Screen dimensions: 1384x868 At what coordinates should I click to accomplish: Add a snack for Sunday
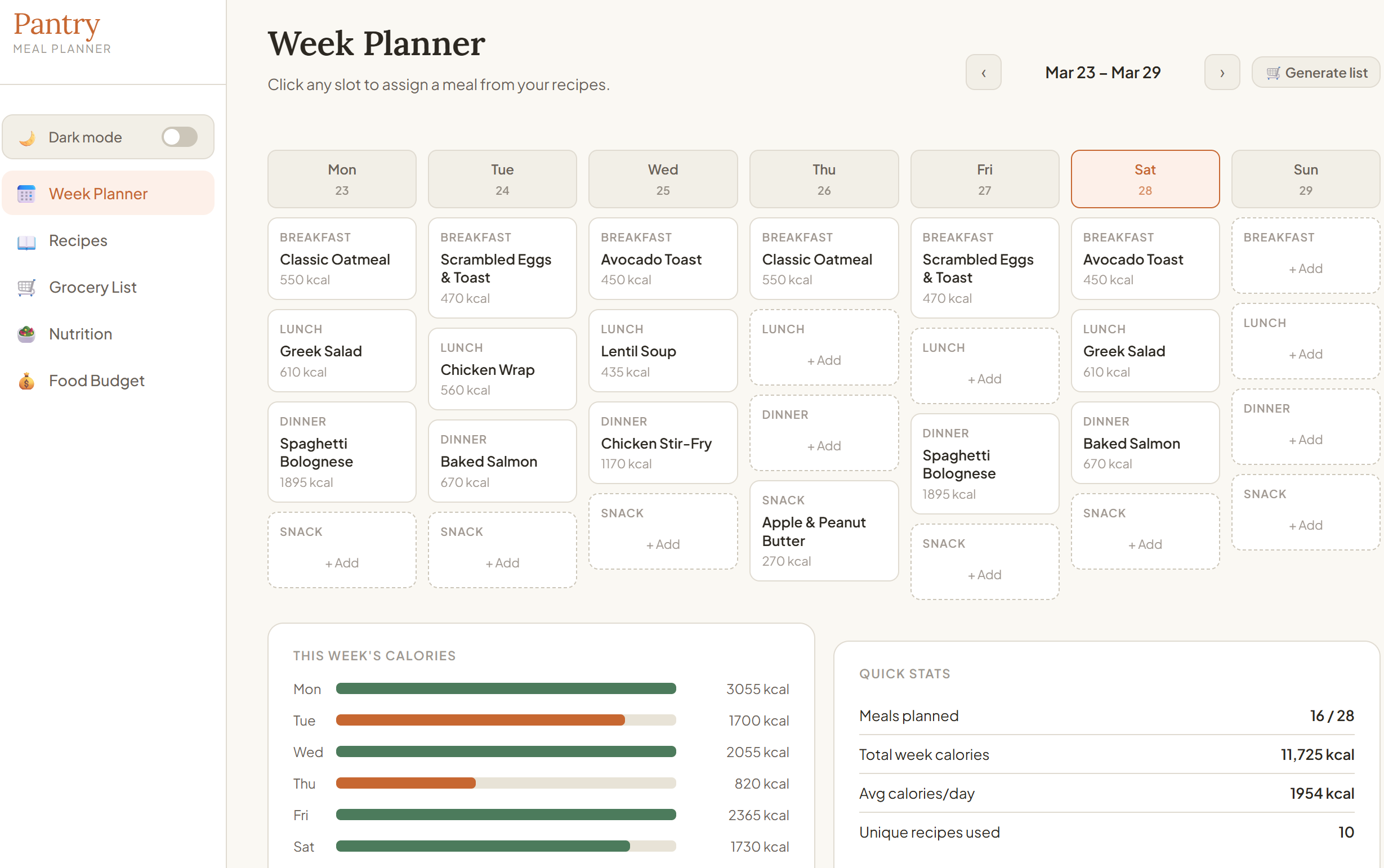(1305, 511)
